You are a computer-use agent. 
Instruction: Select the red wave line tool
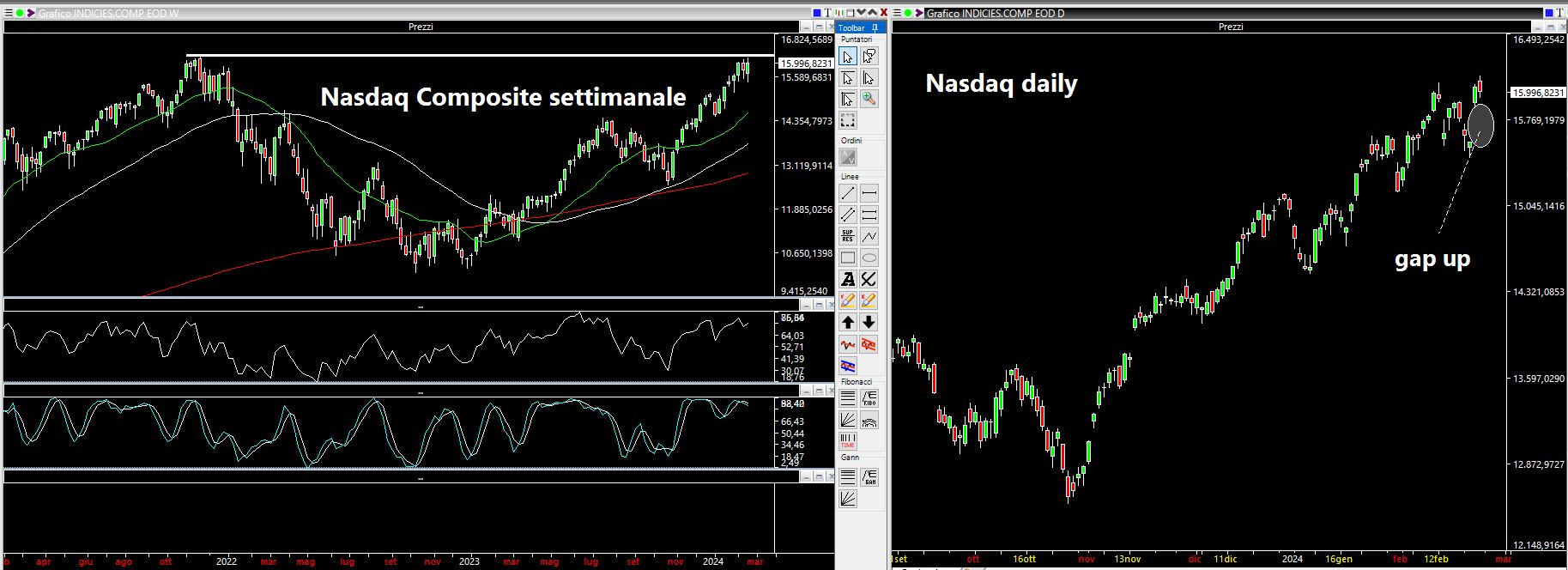pyautogui.click(x=848, y=344)
